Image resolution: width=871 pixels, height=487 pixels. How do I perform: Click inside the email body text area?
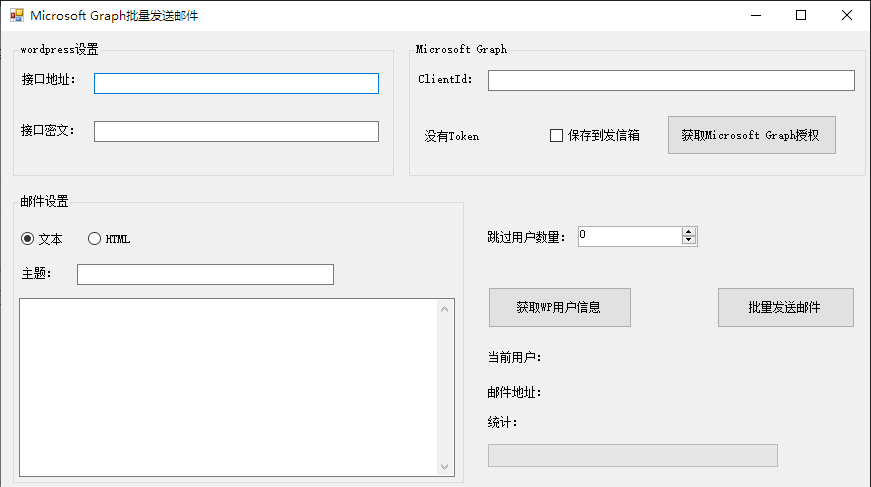tap(228, 388)
